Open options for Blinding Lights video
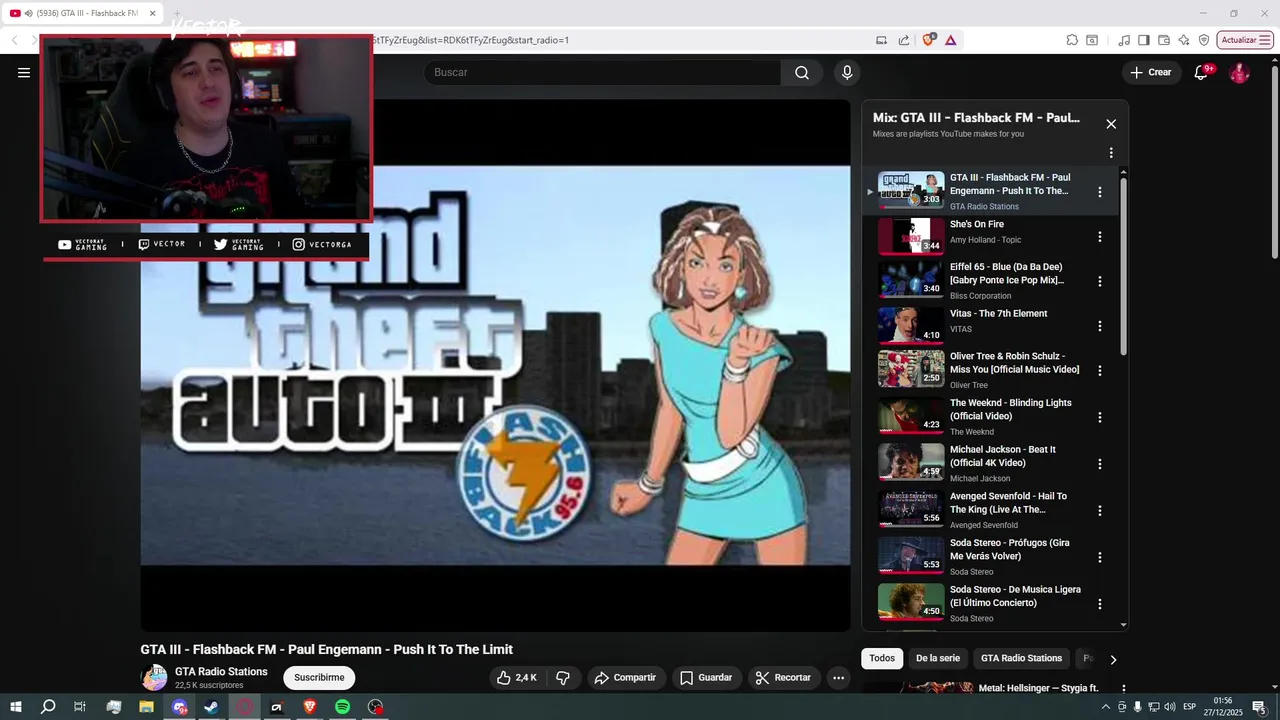1280x720 pixels. (1100, 417)
